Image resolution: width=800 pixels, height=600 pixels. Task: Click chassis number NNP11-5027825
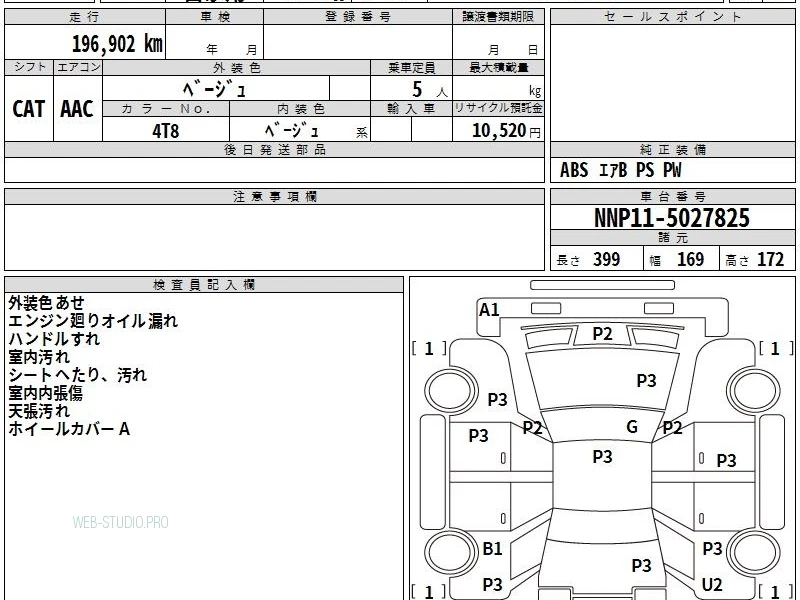pos(672,218)
